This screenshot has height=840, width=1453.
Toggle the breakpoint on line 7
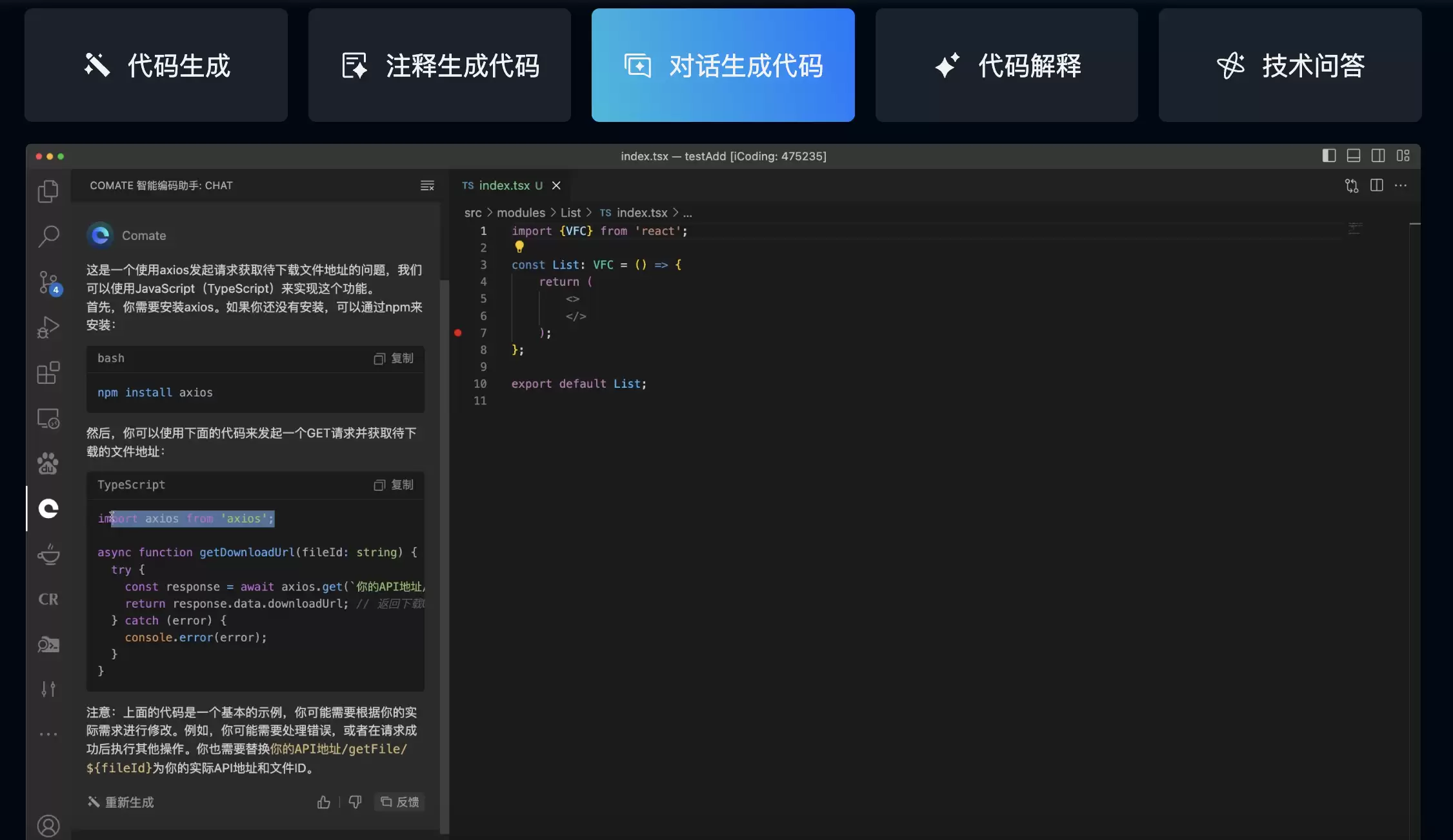click(458, 333)
